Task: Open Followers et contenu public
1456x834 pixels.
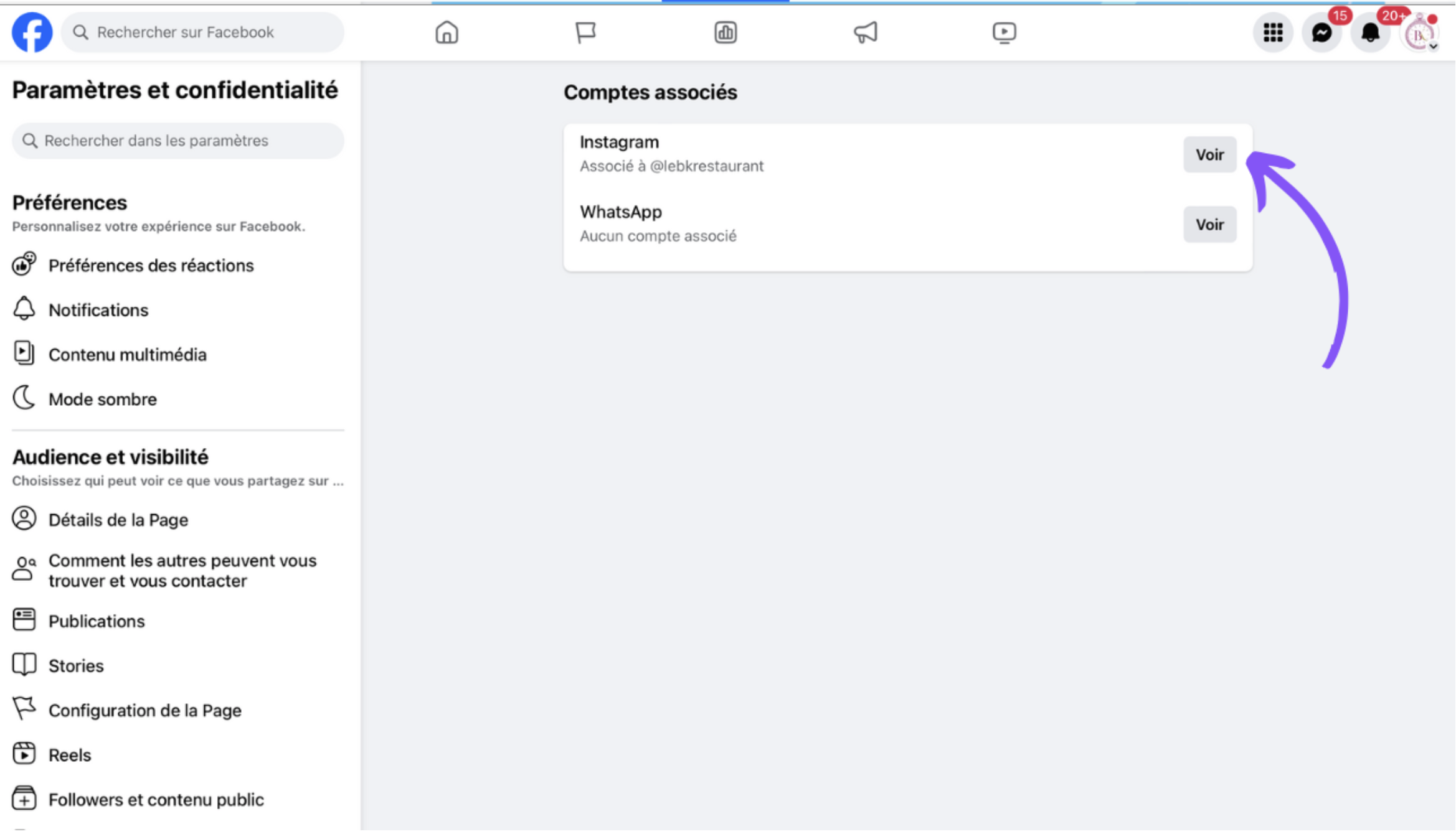Action: click(x=178, y=800)
